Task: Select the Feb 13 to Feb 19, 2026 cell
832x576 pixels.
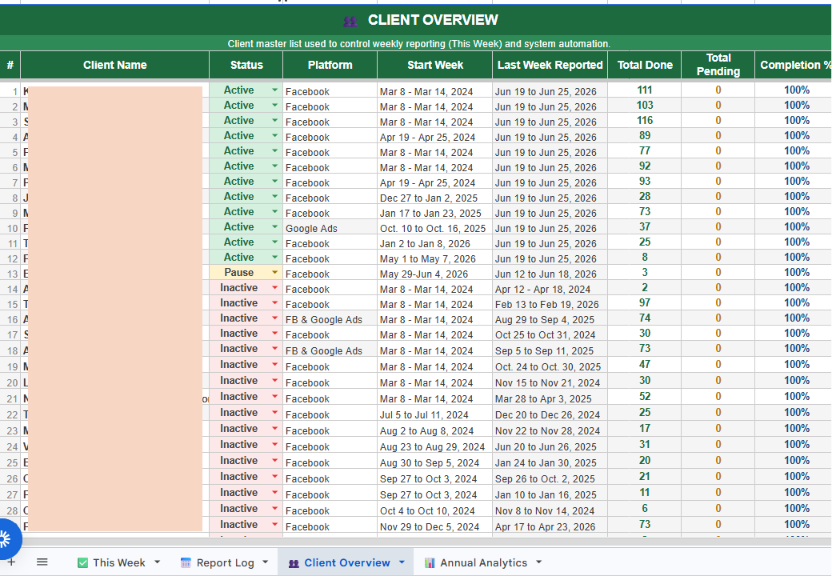Action: tap(550, 304)
